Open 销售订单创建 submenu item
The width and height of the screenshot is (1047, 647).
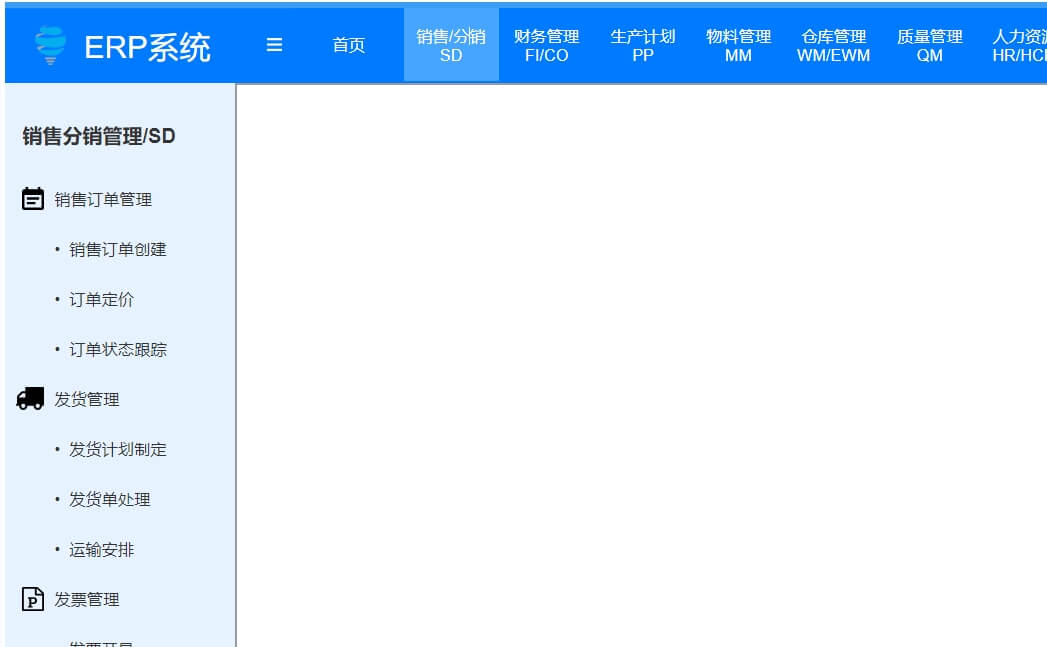[x=118, y=250]
